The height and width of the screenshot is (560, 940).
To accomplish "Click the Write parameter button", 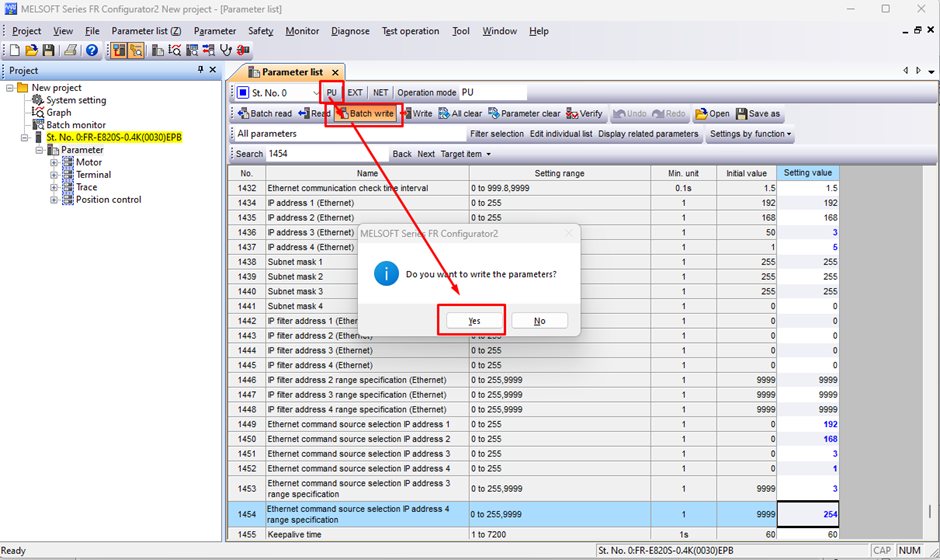I will click(x=417, y=113).
